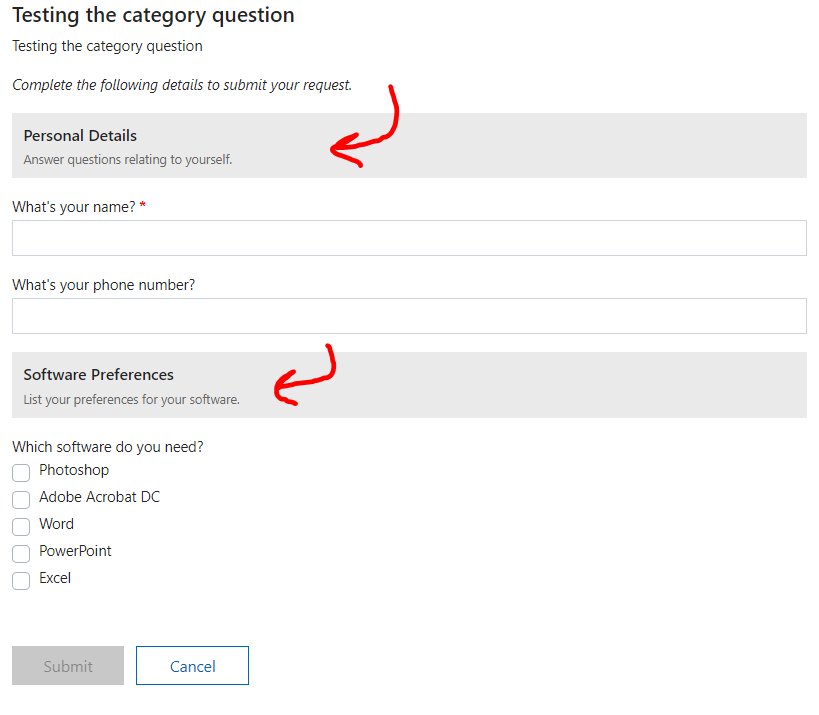Click the Which software do you need label
The height and width of the screenshot is (715, 819).
[108, 447]
